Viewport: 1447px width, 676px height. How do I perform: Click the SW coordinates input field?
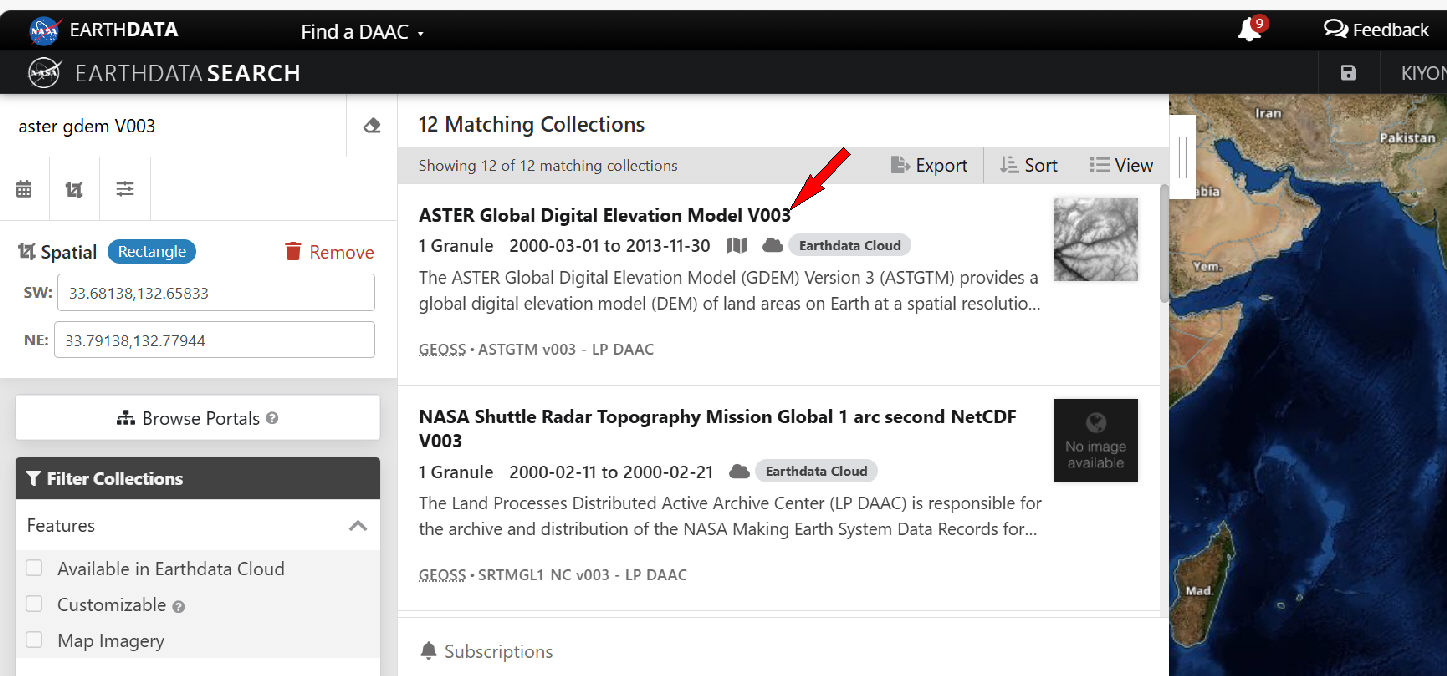[x=215, y=294]
